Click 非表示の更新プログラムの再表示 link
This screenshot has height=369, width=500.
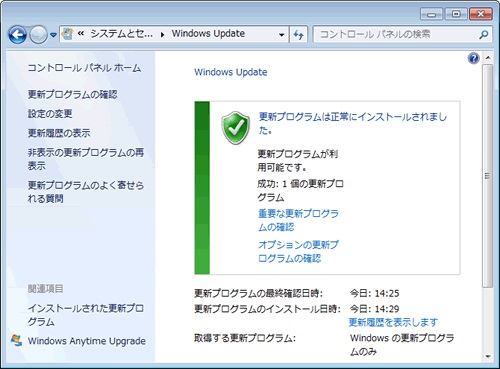(86, 159)
